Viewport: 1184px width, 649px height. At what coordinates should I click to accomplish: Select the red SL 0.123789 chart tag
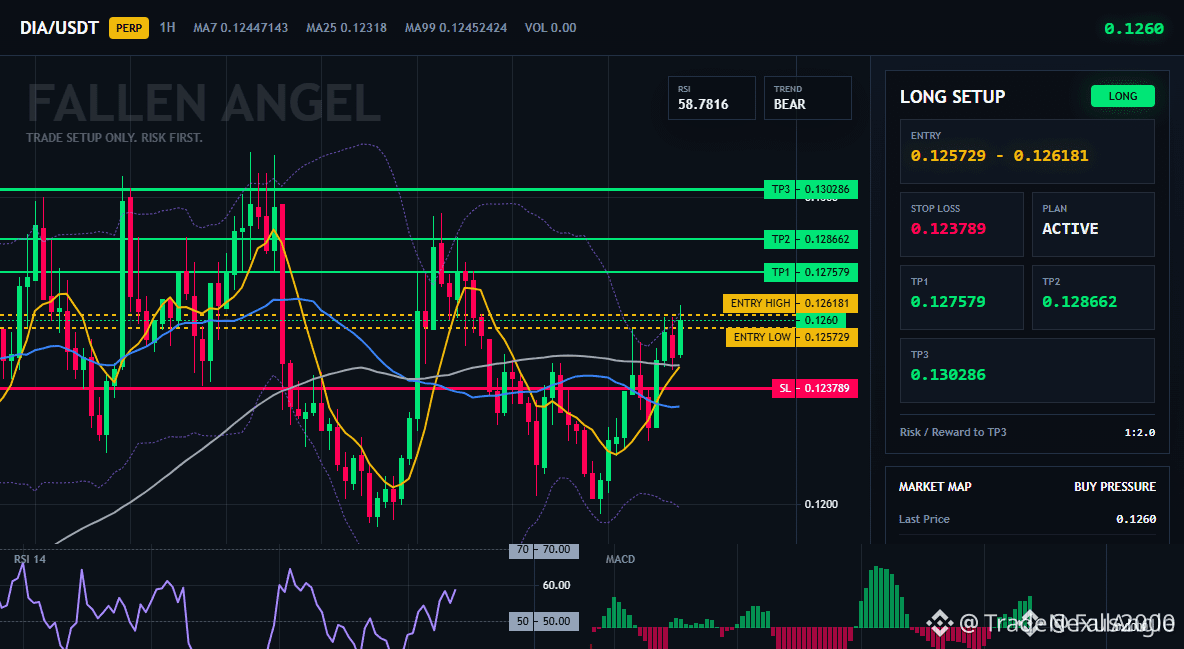click(x=815, y=388)
